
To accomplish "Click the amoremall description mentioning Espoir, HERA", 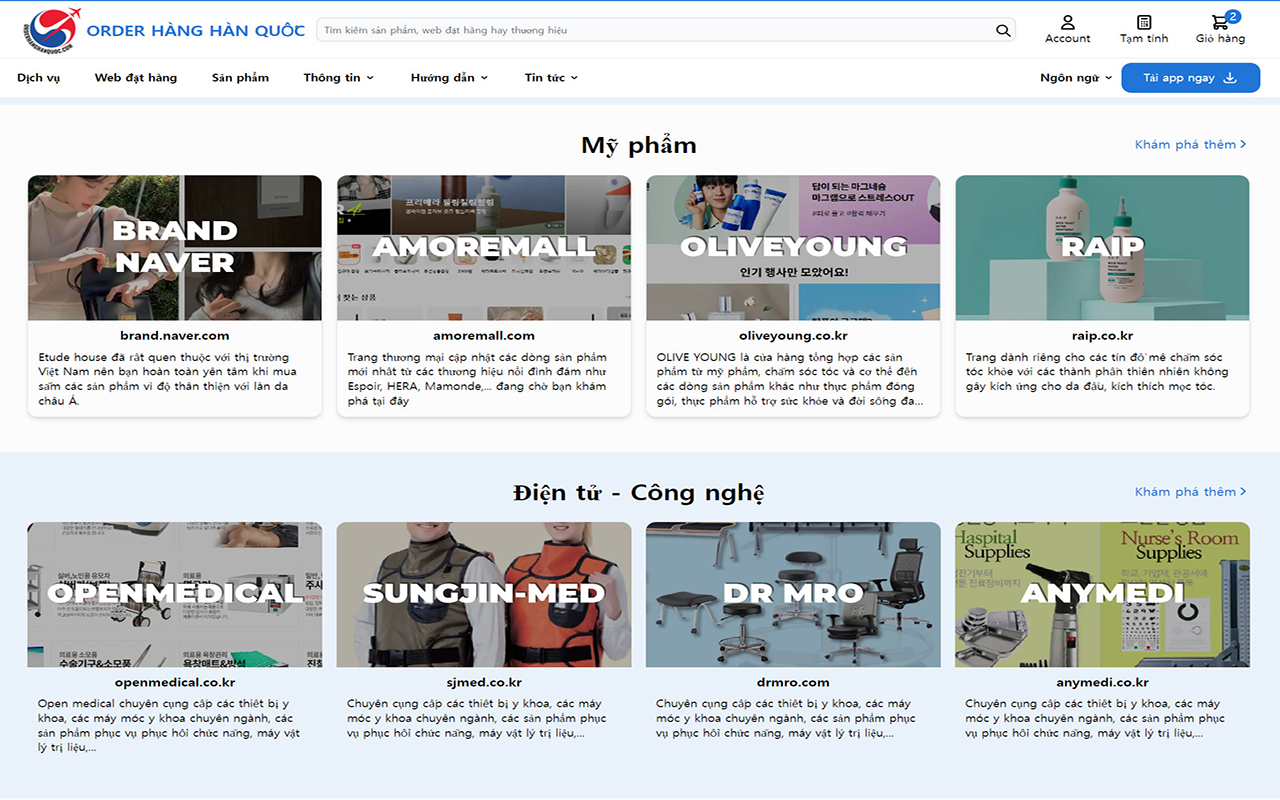I will [478, 379].
